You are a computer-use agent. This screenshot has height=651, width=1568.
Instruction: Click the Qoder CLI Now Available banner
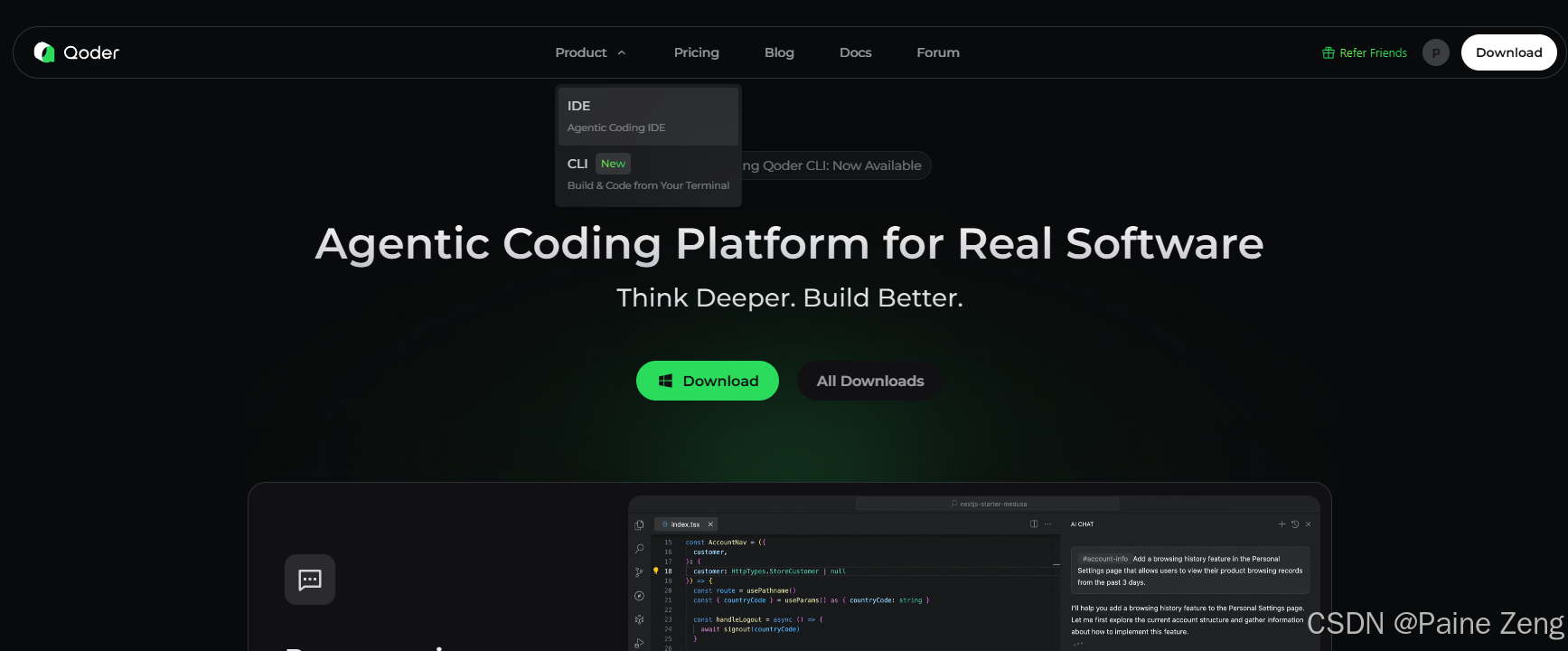pyautogui.click(x=836, y=165)
